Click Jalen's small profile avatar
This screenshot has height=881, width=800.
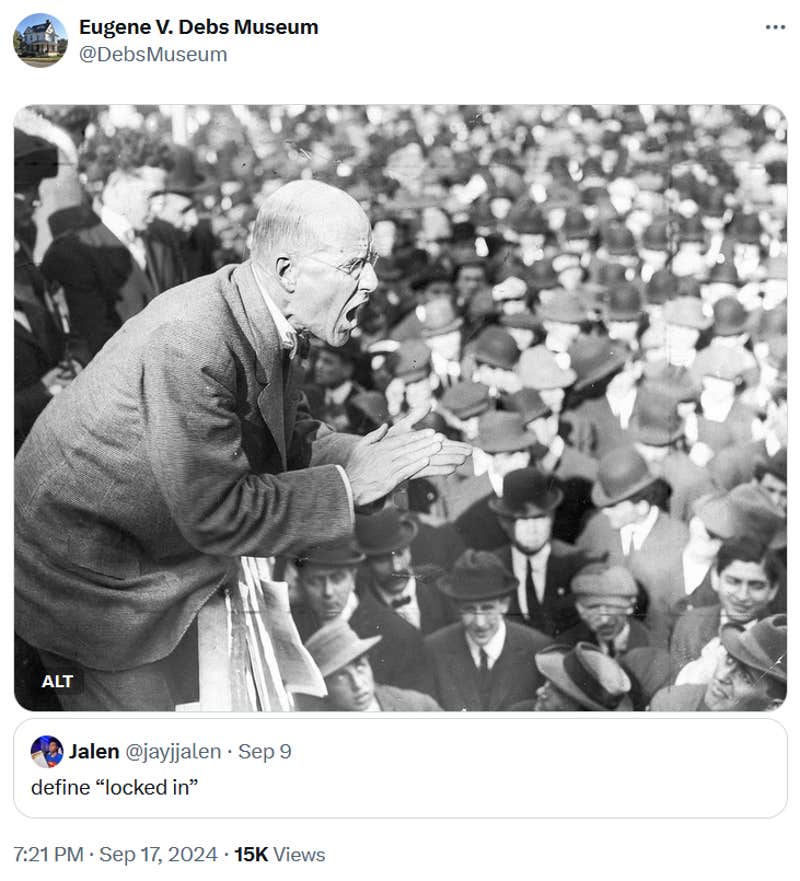coord(47,751)
